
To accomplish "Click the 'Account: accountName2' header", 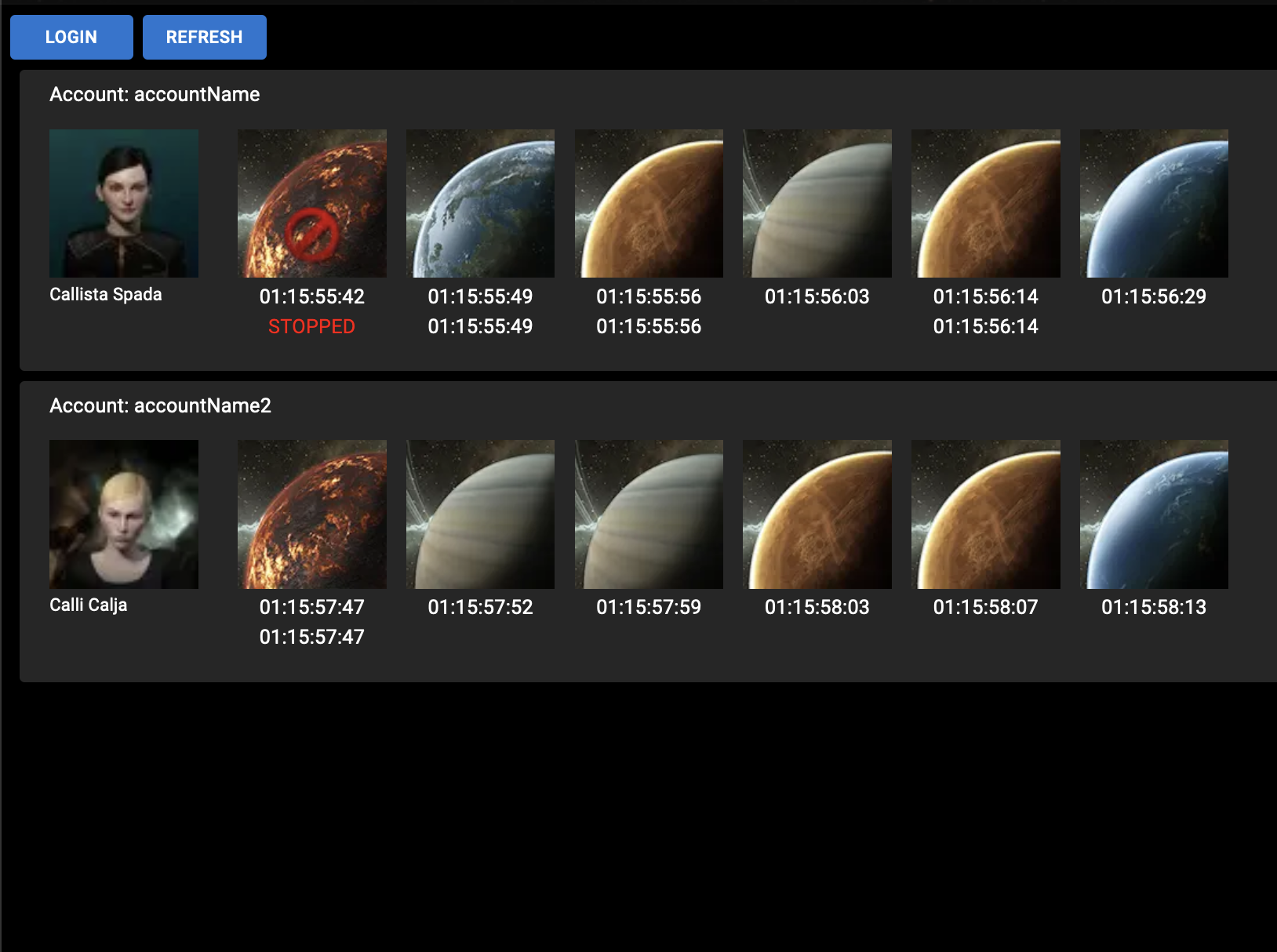I will tap(160, 405).
